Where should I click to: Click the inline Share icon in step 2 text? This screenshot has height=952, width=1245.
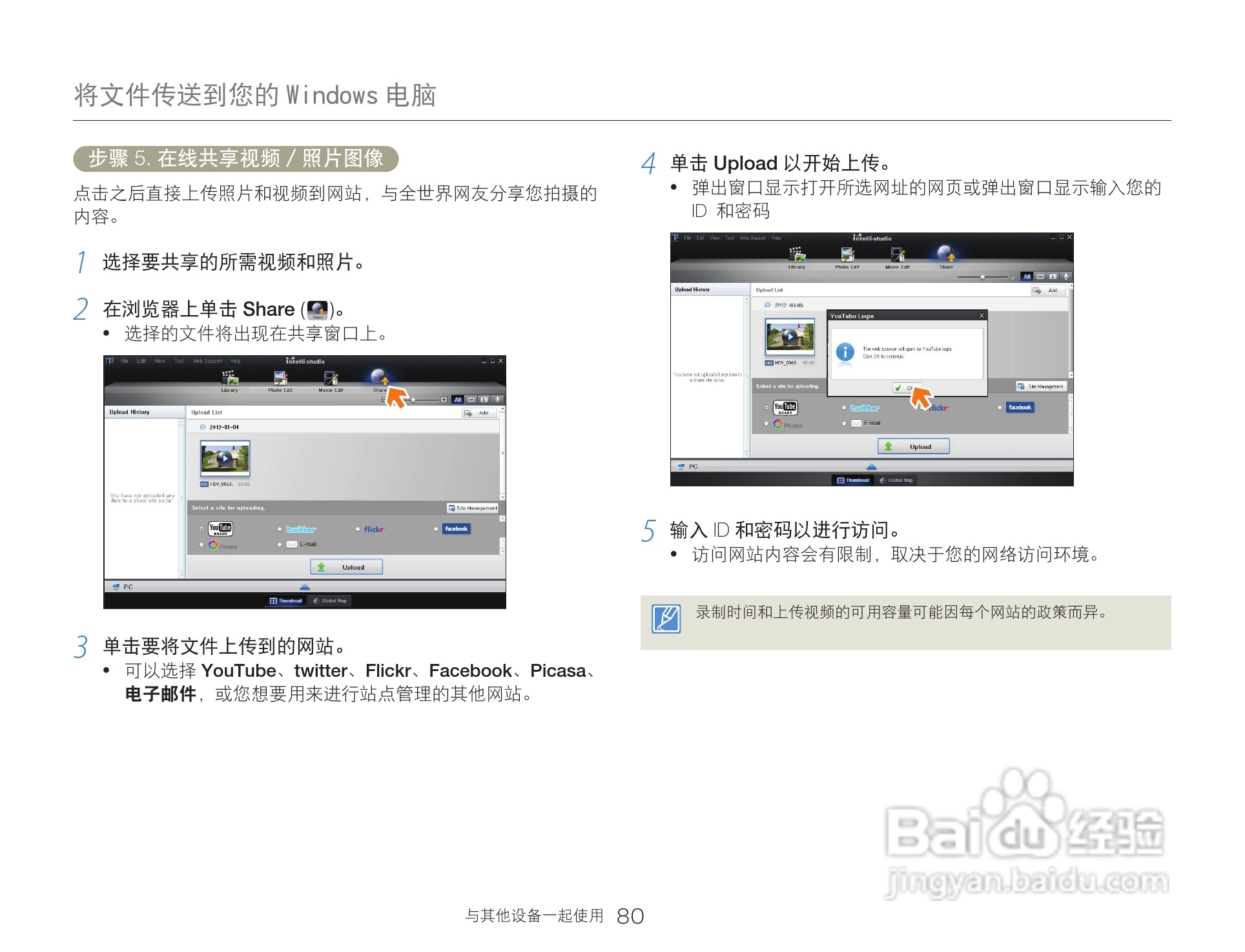click(x=318, y=309)
